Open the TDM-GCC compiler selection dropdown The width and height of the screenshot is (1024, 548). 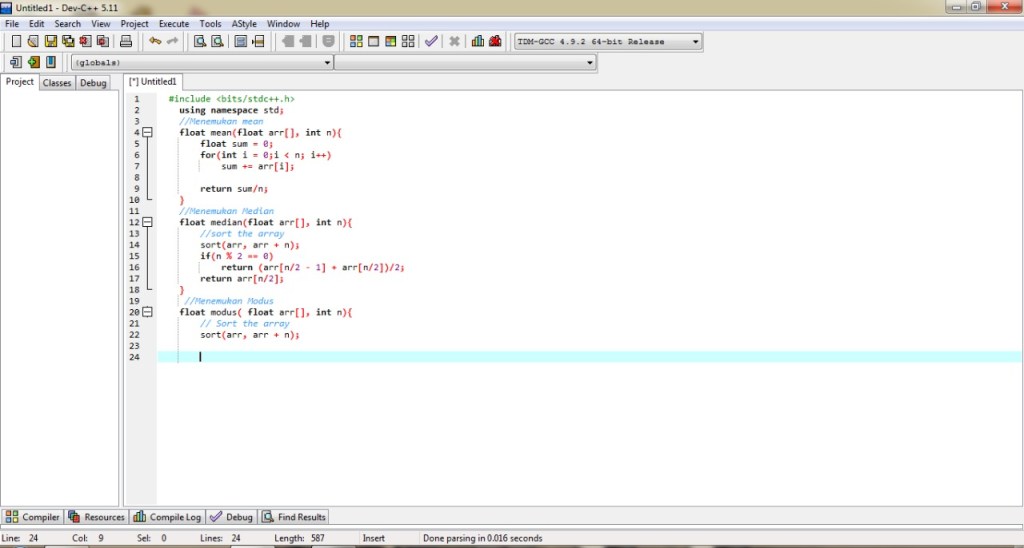(x=696, y=42)
